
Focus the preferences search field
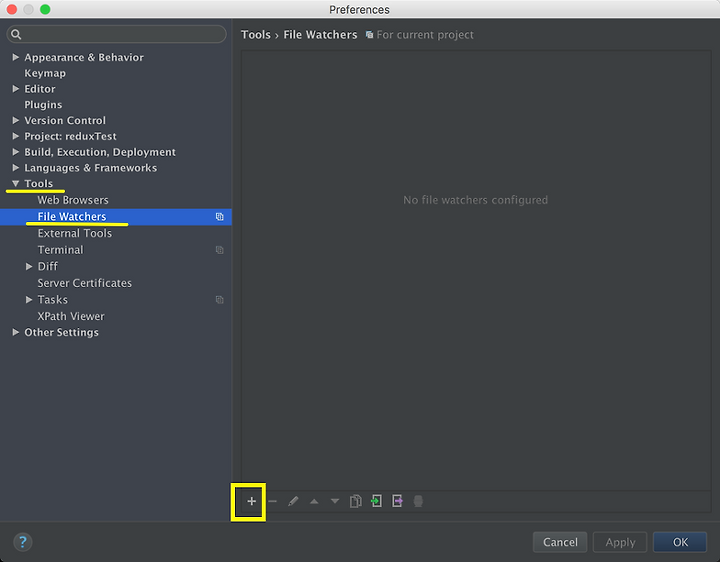tap(117, 34)
